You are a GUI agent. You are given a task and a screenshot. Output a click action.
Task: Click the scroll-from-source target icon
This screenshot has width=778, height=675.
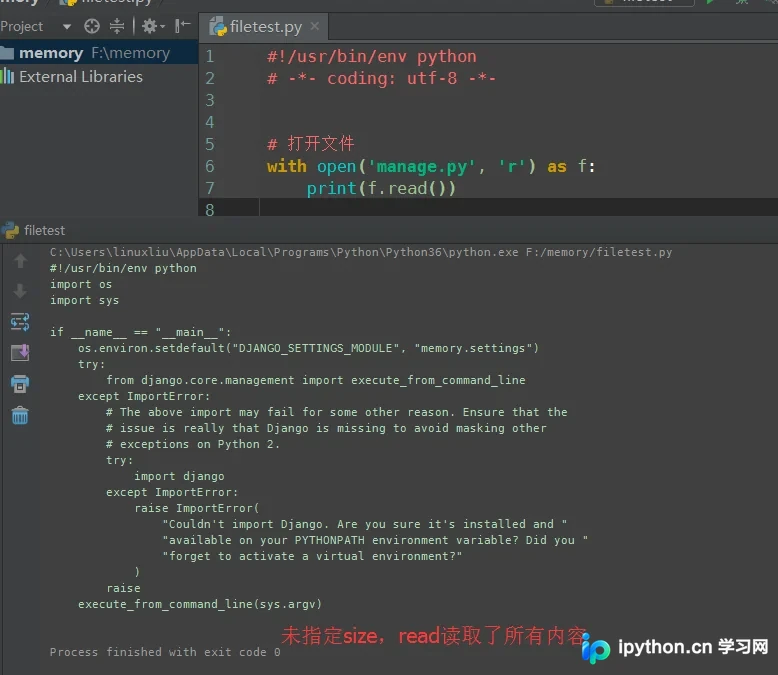pos(92,26)
